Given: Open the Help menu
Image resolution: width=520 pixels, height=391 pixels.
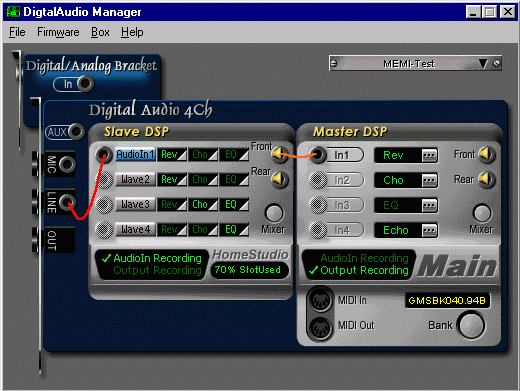Looking at the screenshot, I should click(132, 32).
